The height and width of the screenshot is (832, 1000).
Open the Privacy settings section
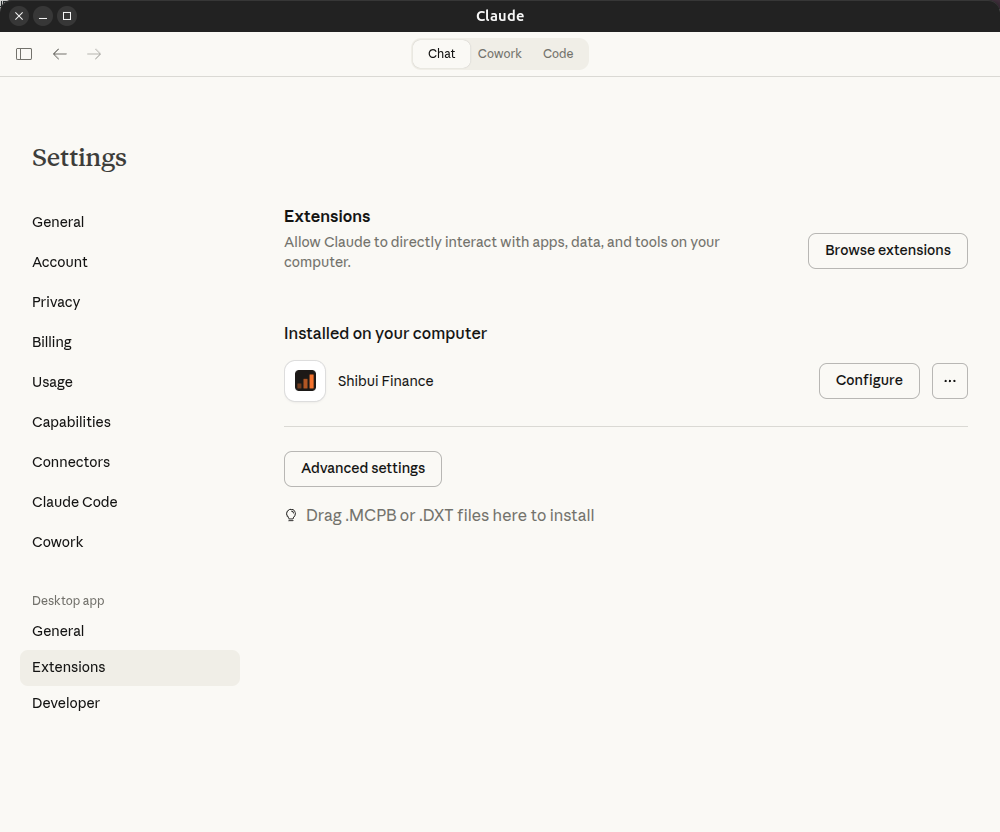coord(55,302)
